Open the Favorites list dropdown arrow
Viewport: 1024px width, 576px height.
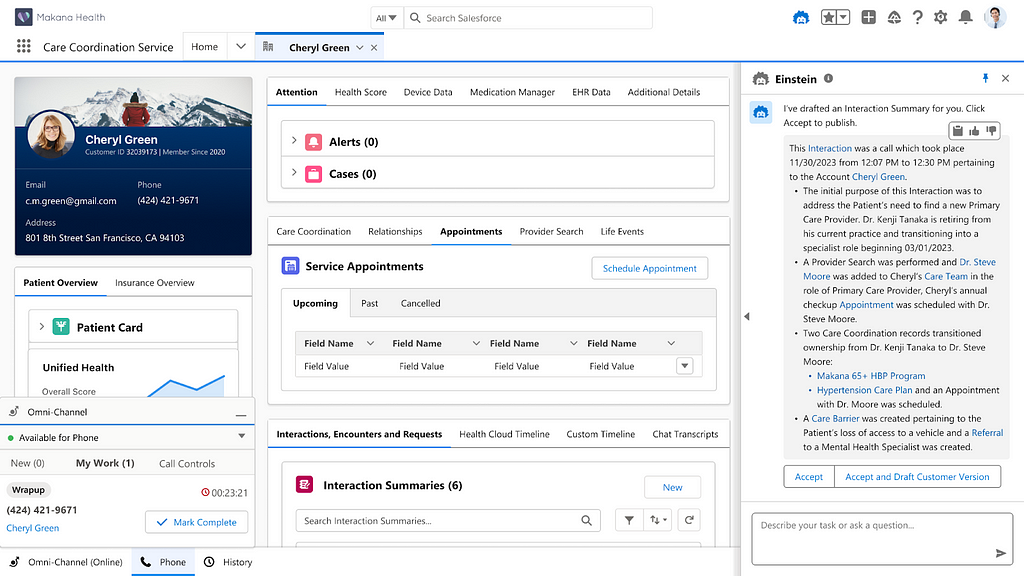843,18
